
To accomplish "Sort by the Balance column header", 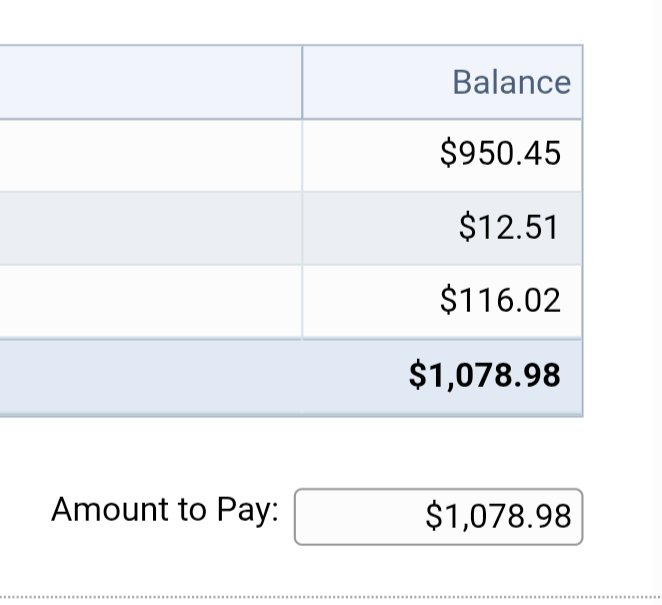I will tap(511, 82).
